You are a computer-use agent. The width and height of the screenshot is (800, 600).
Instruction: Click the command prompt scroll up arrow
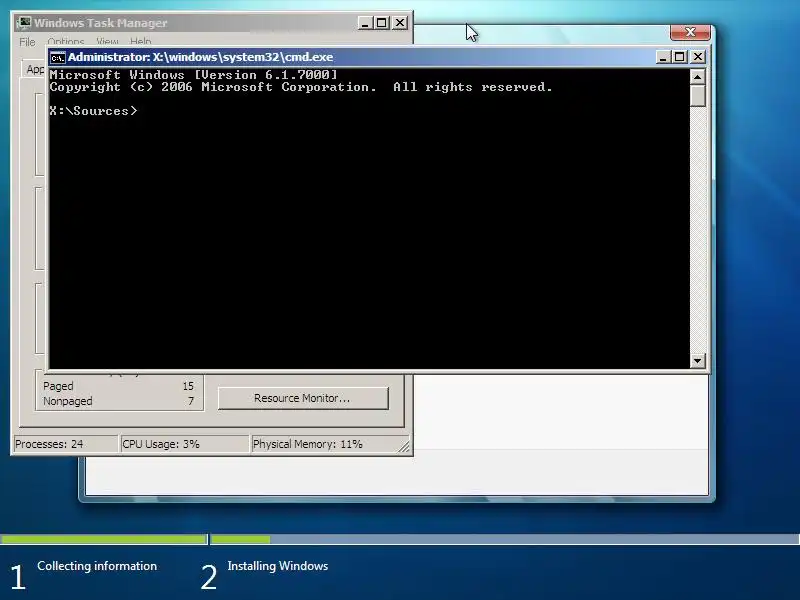(x=697, y=77)
